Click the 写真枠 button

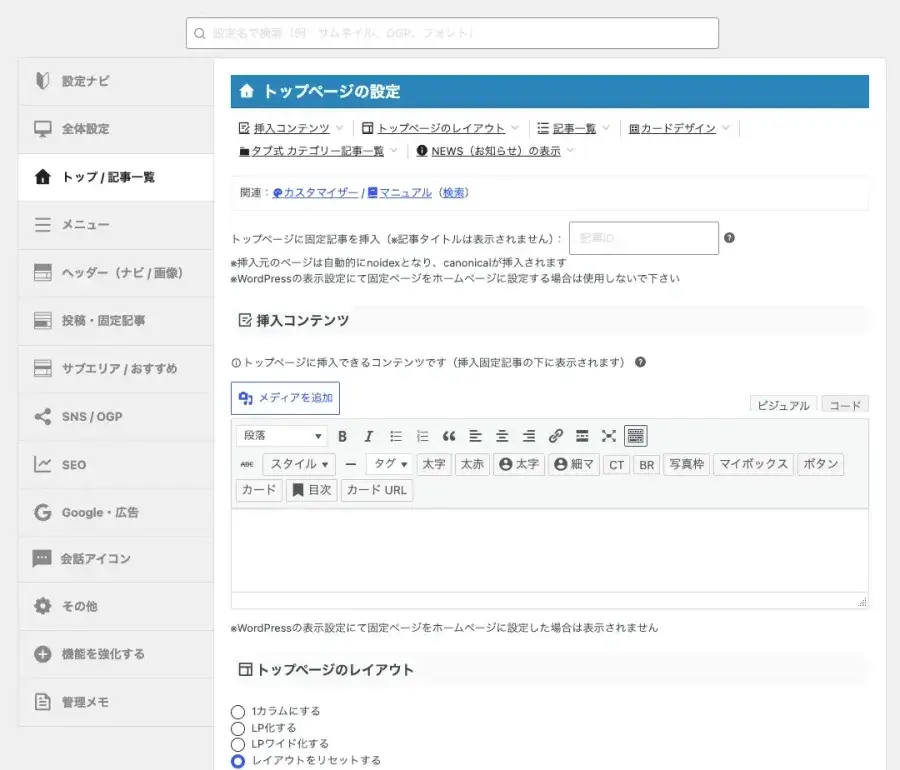tap(687, 464)
